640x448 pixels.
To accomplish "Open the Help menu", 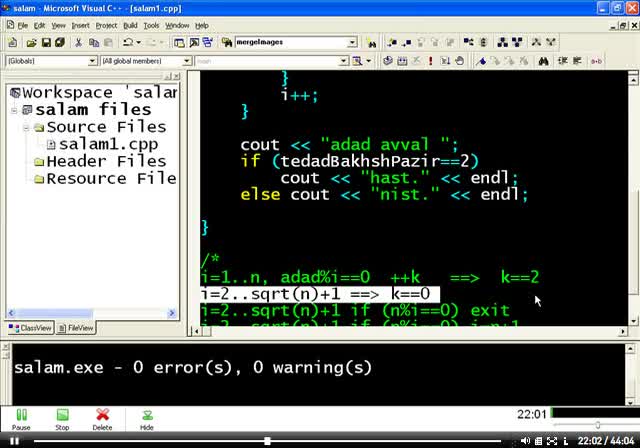I will 202,26.
